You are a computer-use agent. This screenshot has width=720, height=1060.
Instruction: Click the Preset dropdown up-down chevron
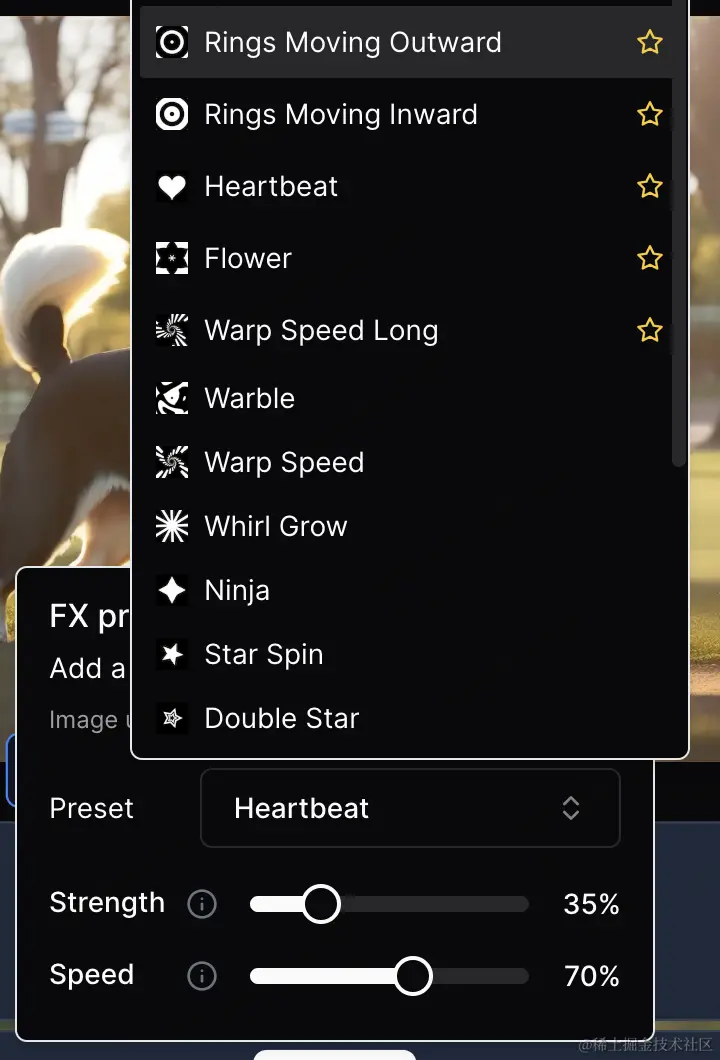(571, 808)
